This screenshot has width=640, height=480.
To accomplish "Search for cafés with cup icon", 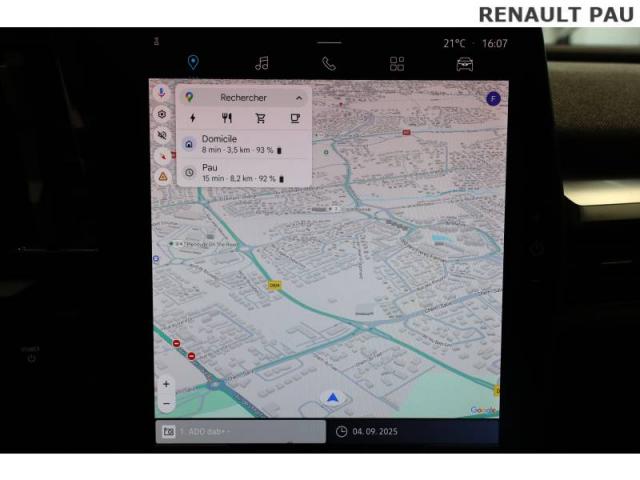I will (295, 118).
